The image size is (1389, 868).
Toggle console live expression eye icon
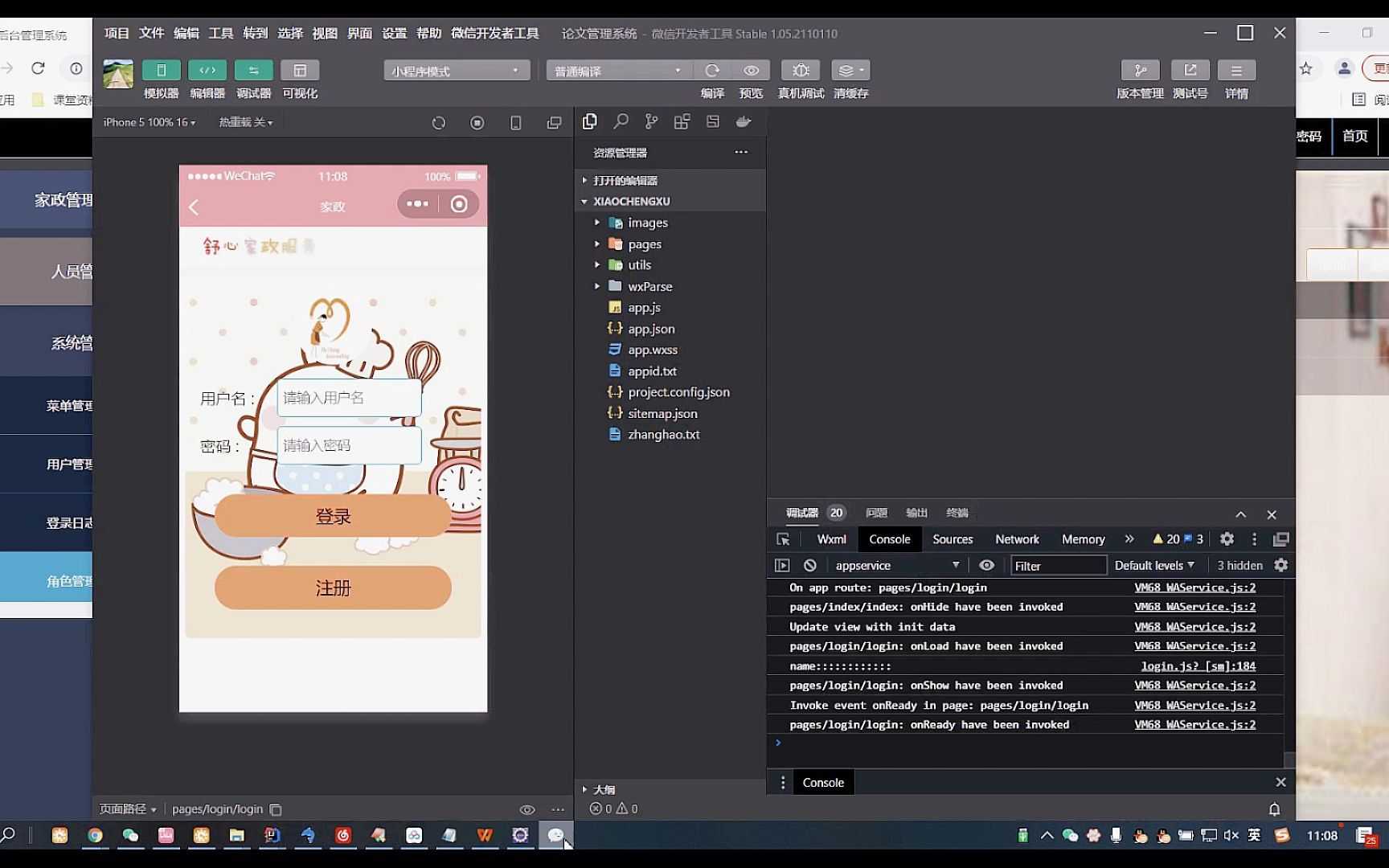tap(986, 566)
